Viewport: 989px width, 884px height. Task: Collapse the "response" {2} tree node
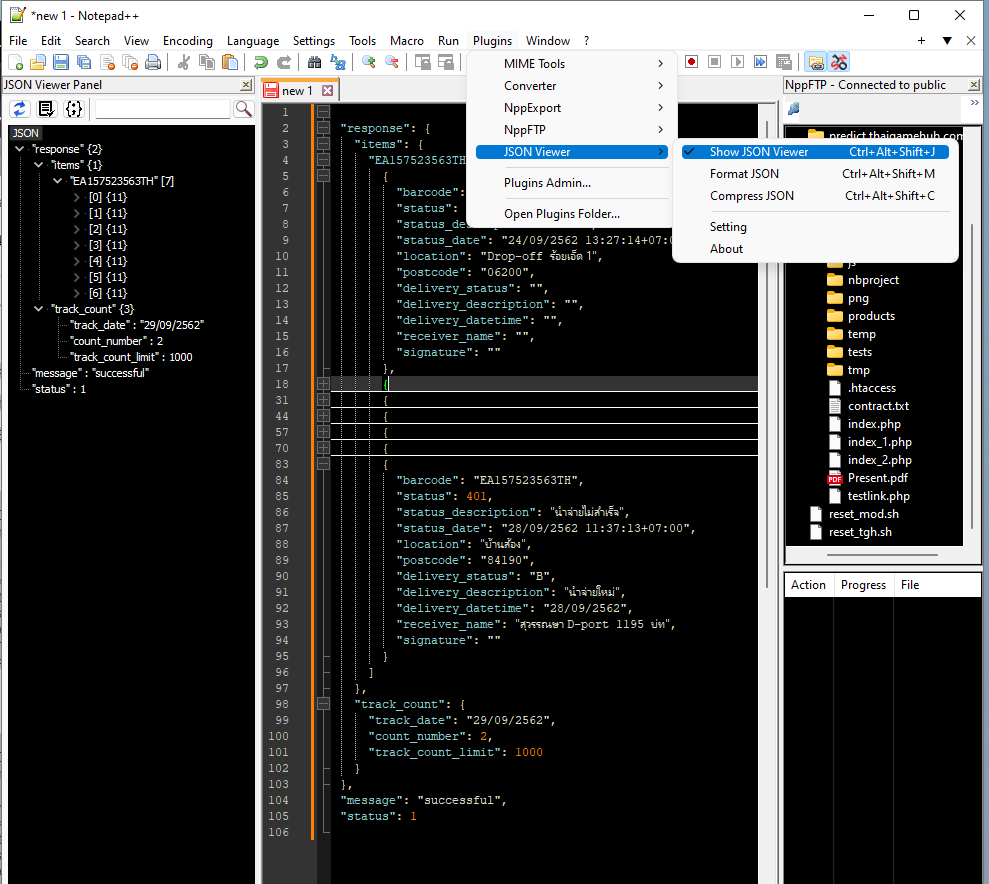pos(20,149)
